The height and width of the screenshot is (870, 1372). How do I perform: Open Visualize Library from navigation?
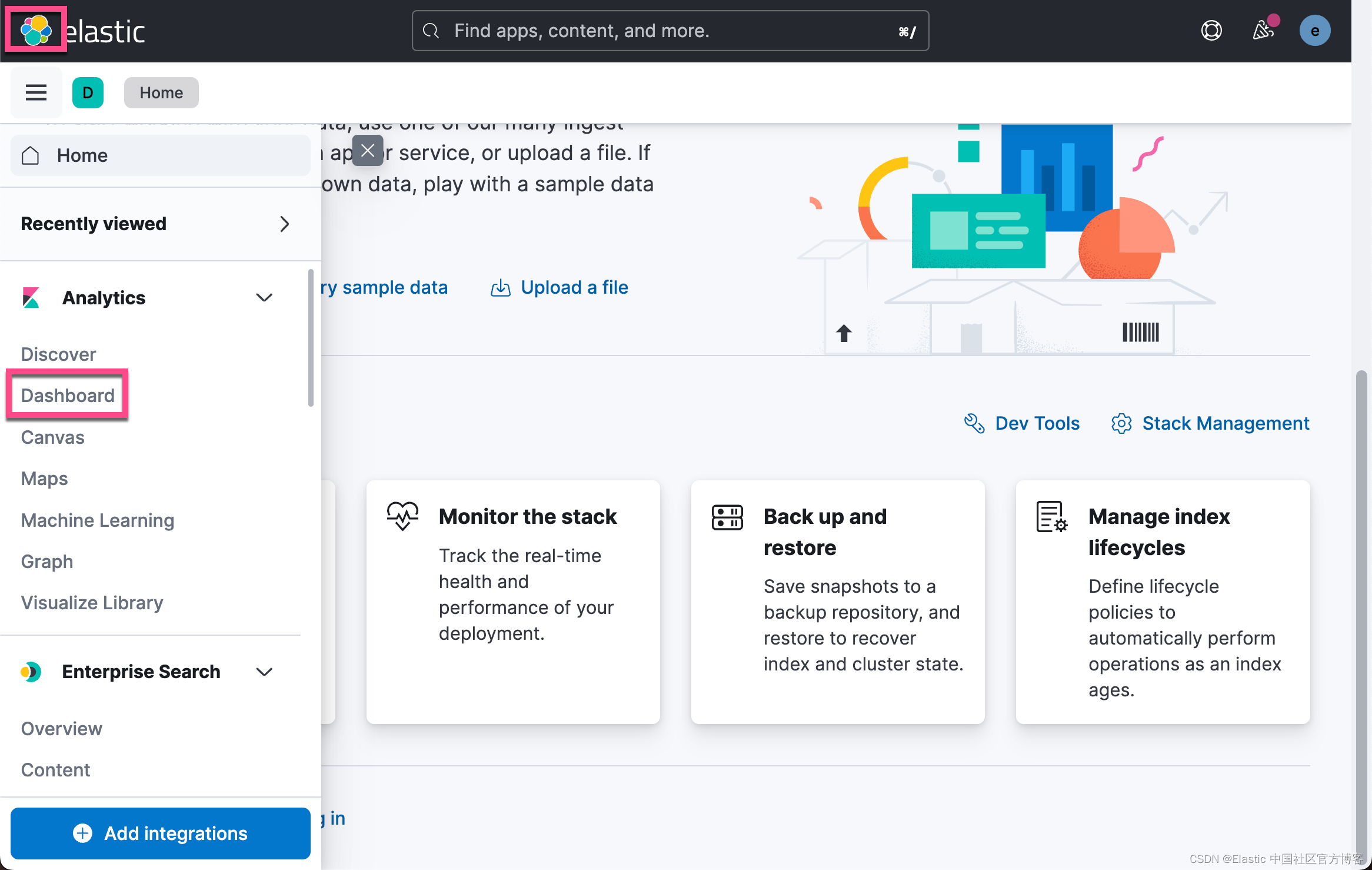(92, 603)
